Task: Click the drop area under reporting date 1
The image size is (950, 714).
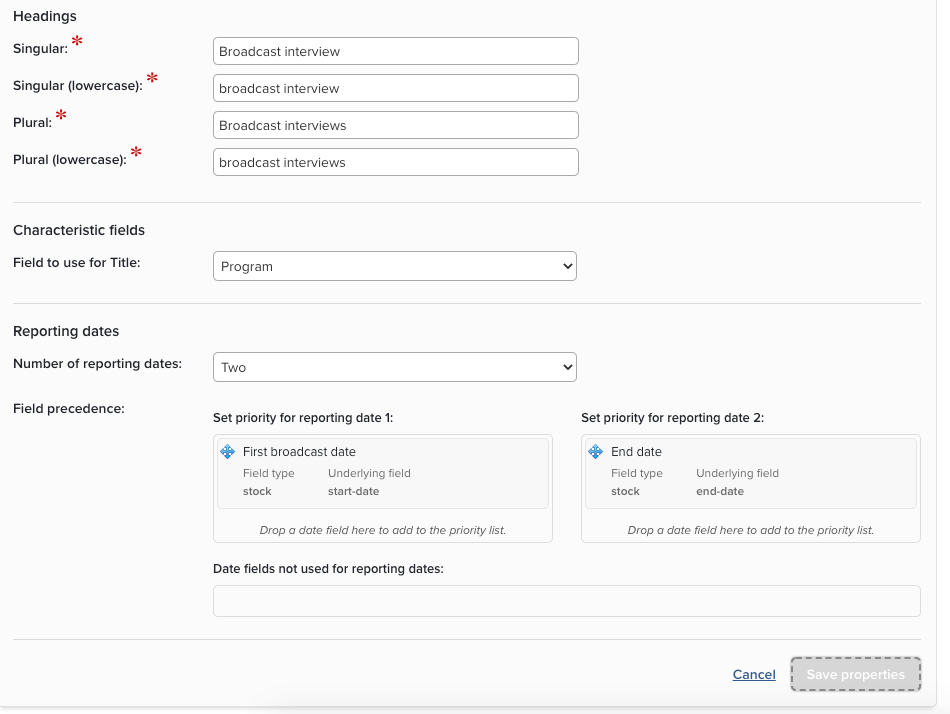Action: click(x=383, y=530)
